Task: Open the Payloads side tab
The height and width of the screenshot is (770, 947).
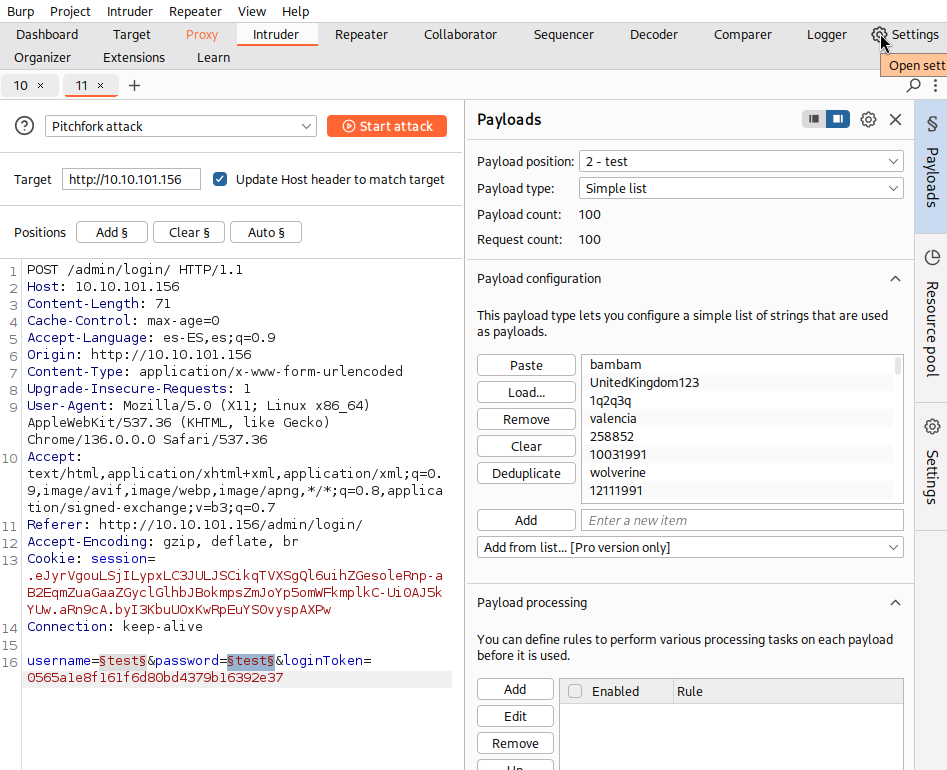Action: (931, 167)
